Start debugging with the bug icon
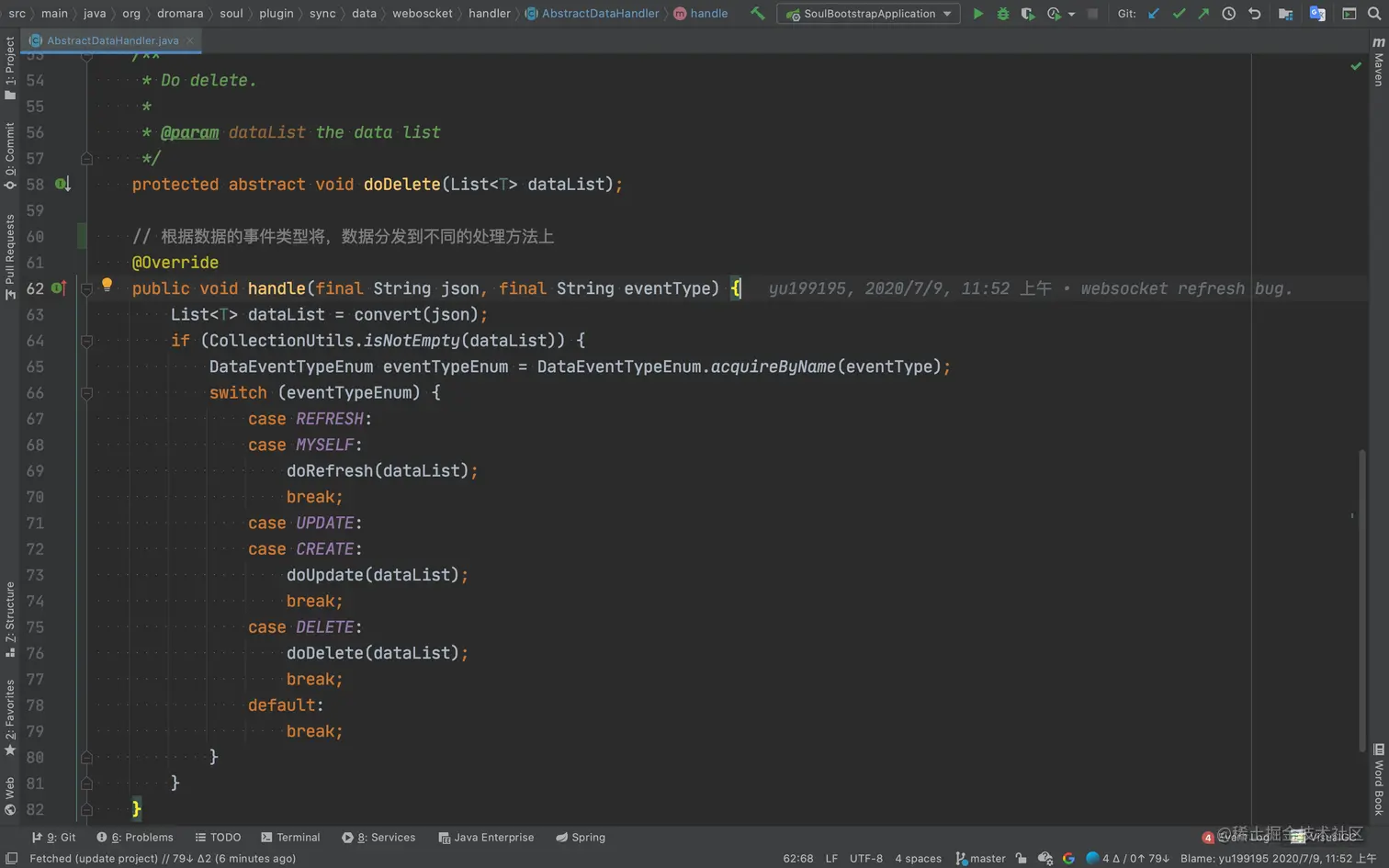The width and height of the screenshot is (1389, 868). [1003, 14]
